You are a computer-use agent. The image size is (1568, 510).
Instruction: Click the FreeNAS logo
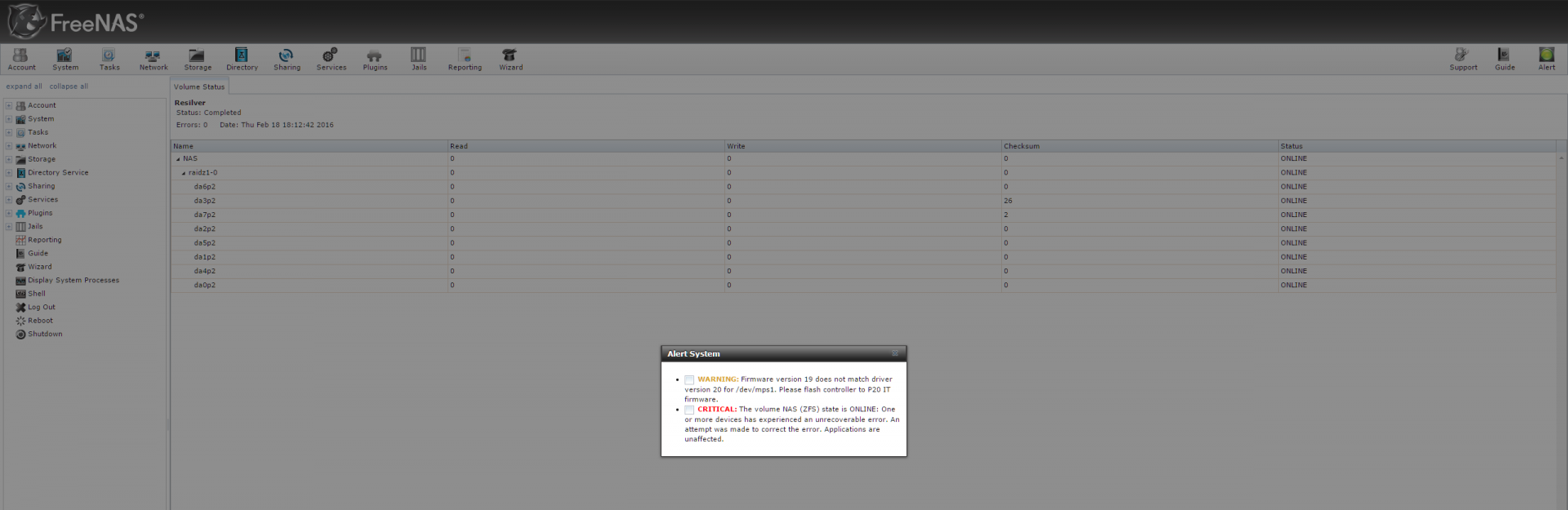click(x=76, y=21)
